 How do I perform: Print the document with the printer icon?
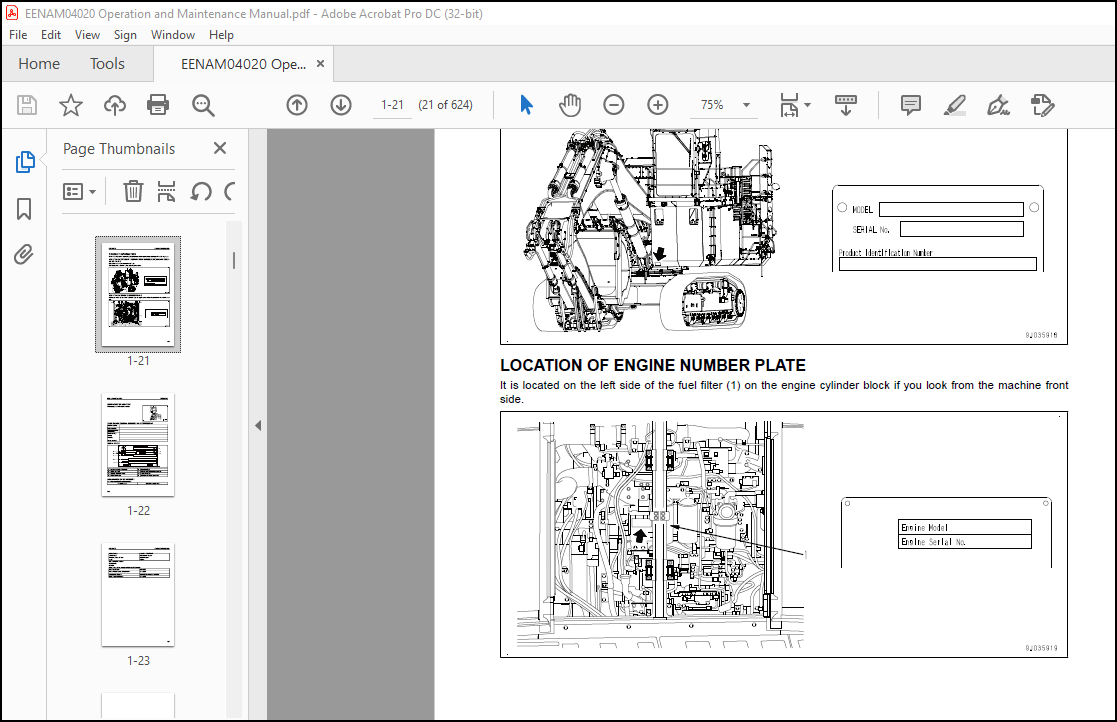tap(157, 105)
